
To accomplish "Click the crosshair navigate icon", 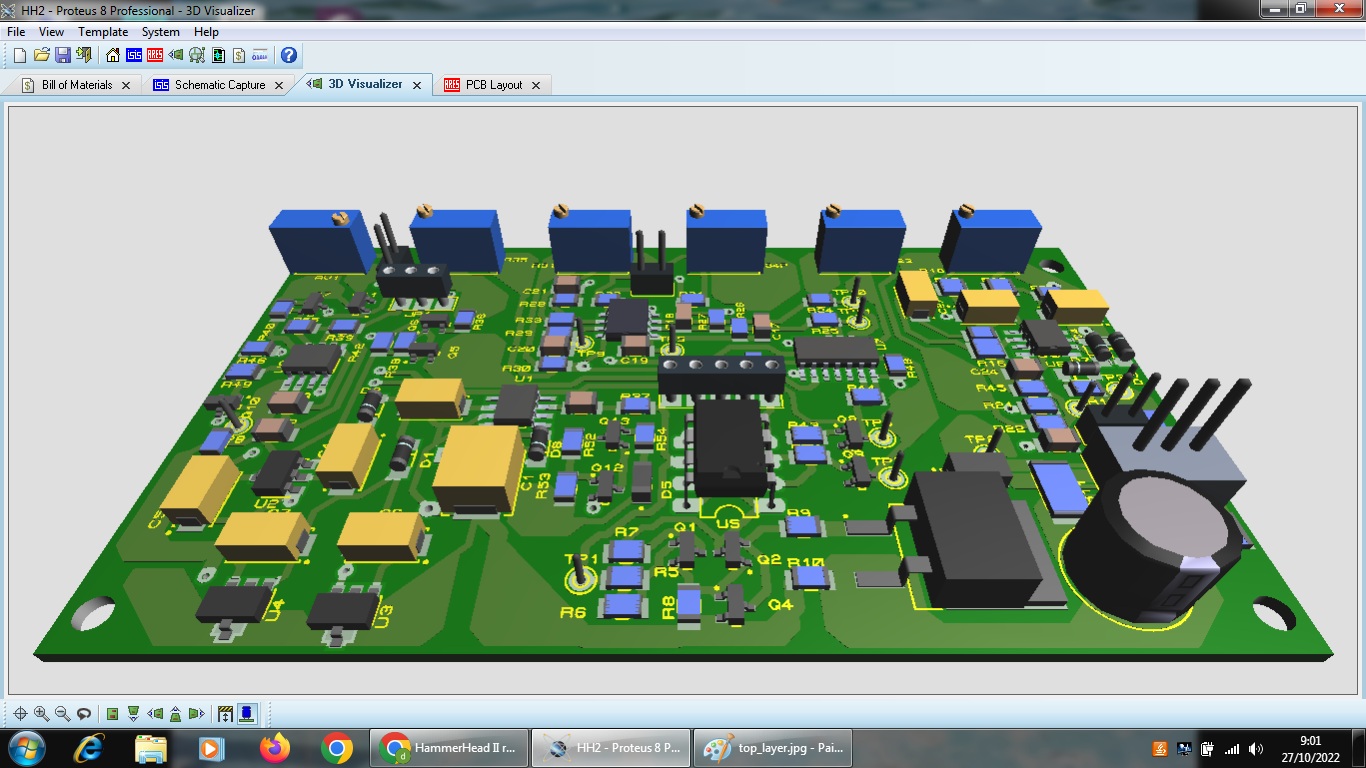I will 20,714.
